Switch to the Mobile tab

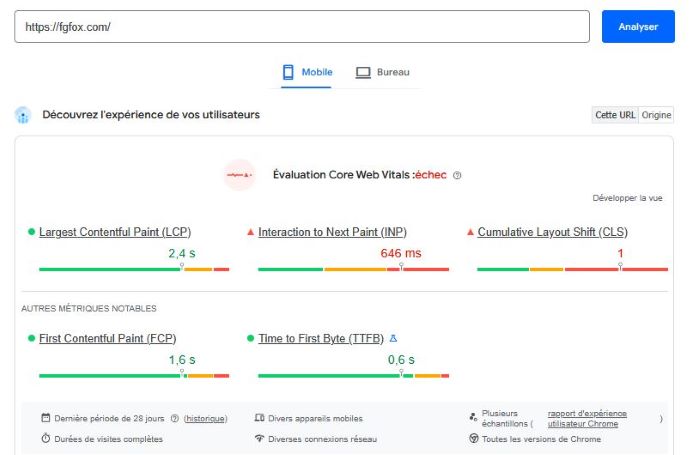click(x=307, y=72)
